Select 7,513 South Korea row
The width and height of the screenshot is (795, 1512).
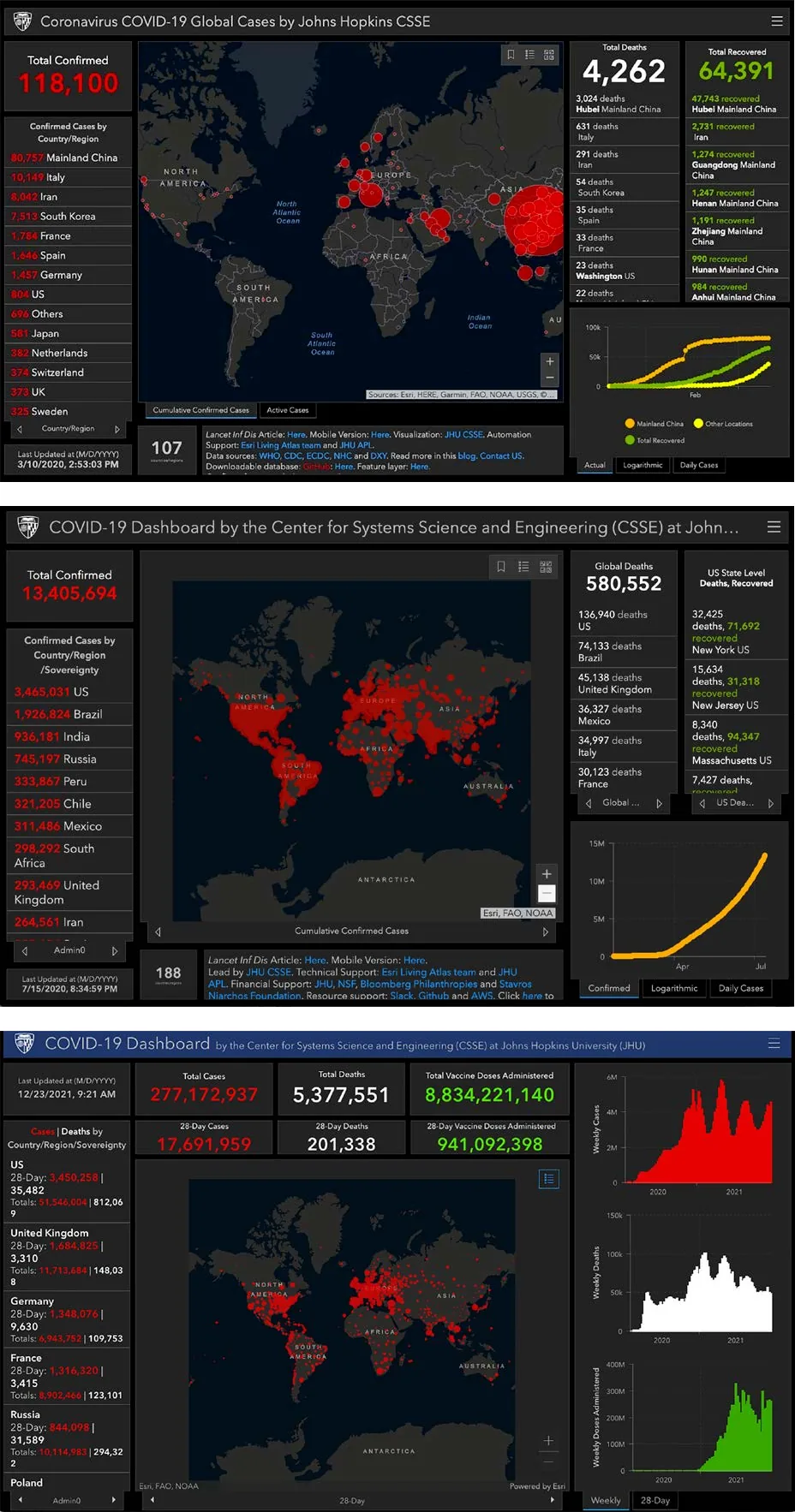pos(69,217)
